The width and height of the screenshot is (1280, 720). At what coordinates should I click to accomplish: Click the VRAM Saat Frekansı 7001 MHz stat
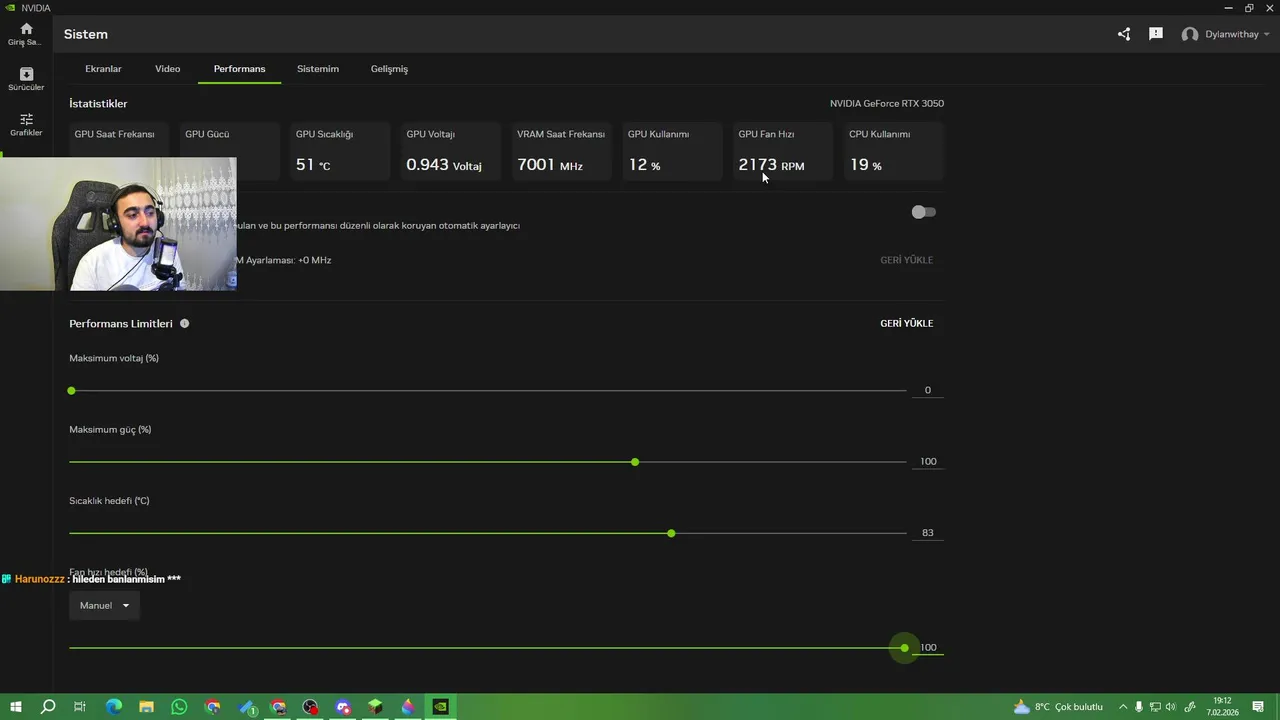tap(561, 152)
